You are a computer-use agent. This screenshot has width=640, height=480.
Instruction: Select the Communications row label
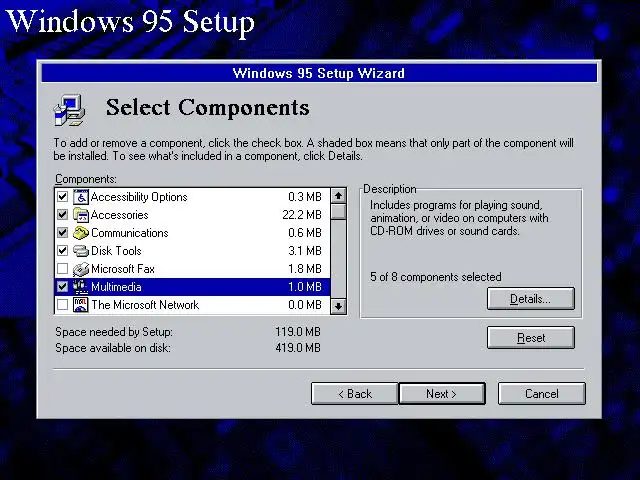pyautogui.click(x=129, y=233)
